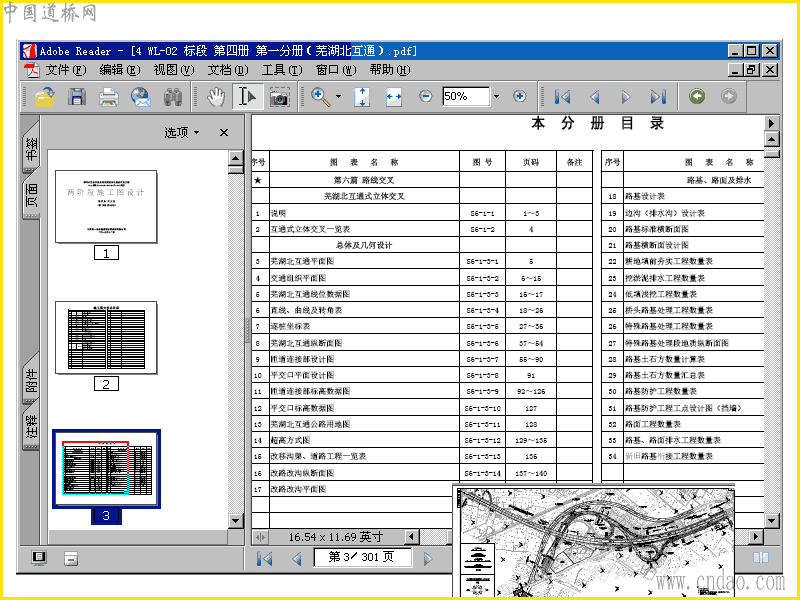Open the Zoom tool dropdown arrow
Viewport: 800px width, 600px height.
(x=338, y=96)
